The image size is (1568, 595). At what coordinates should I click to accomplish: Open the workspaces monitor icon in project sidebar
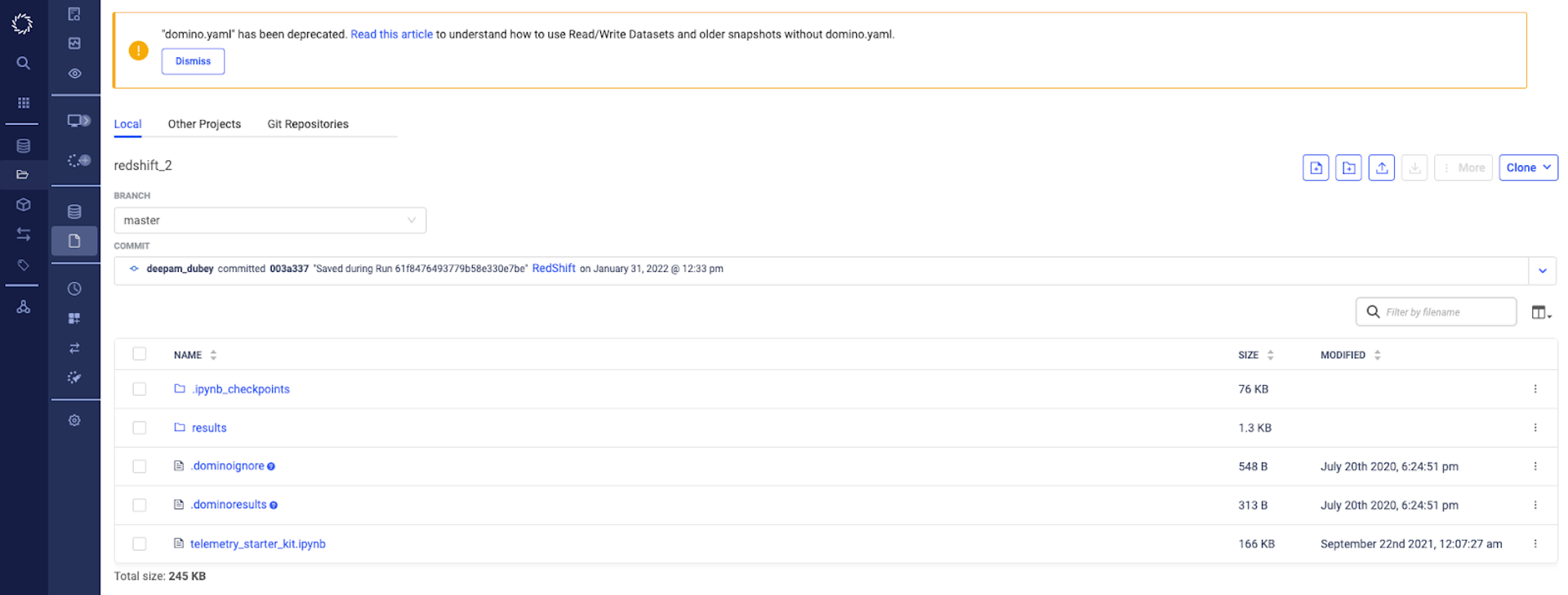coord(78,121)
